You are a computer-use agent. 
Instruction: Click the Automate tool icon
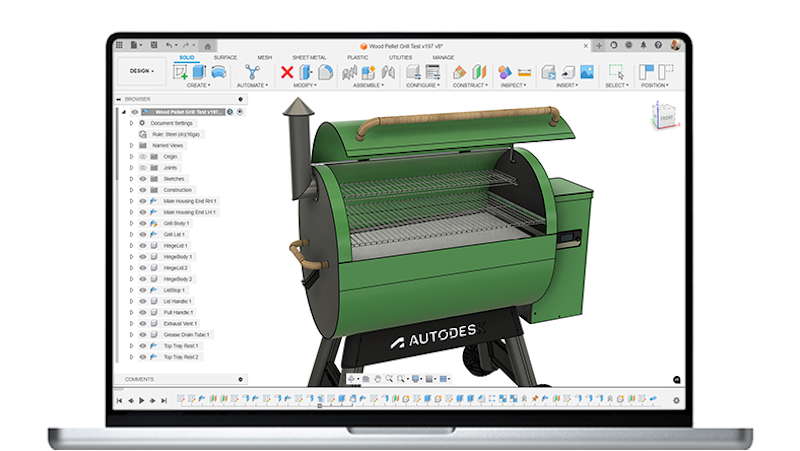point(252,72)
